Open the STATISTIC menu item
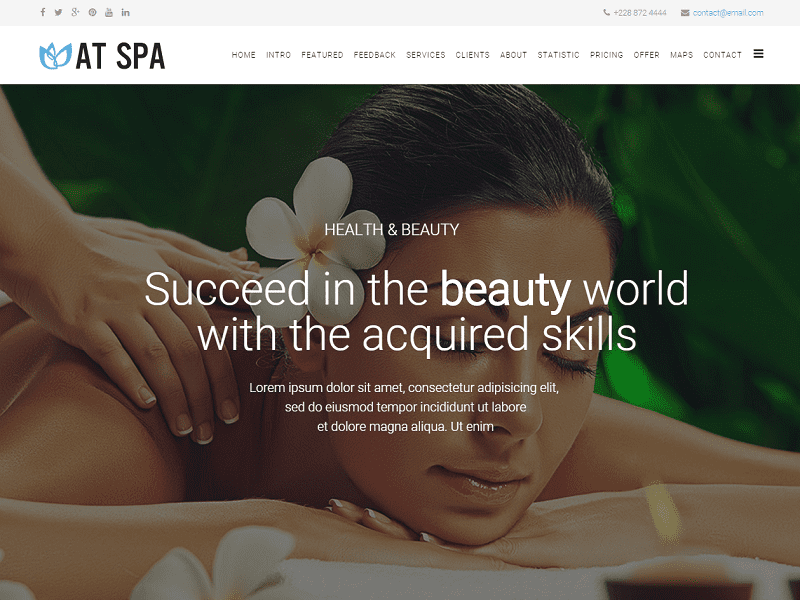 click(558, 55)
